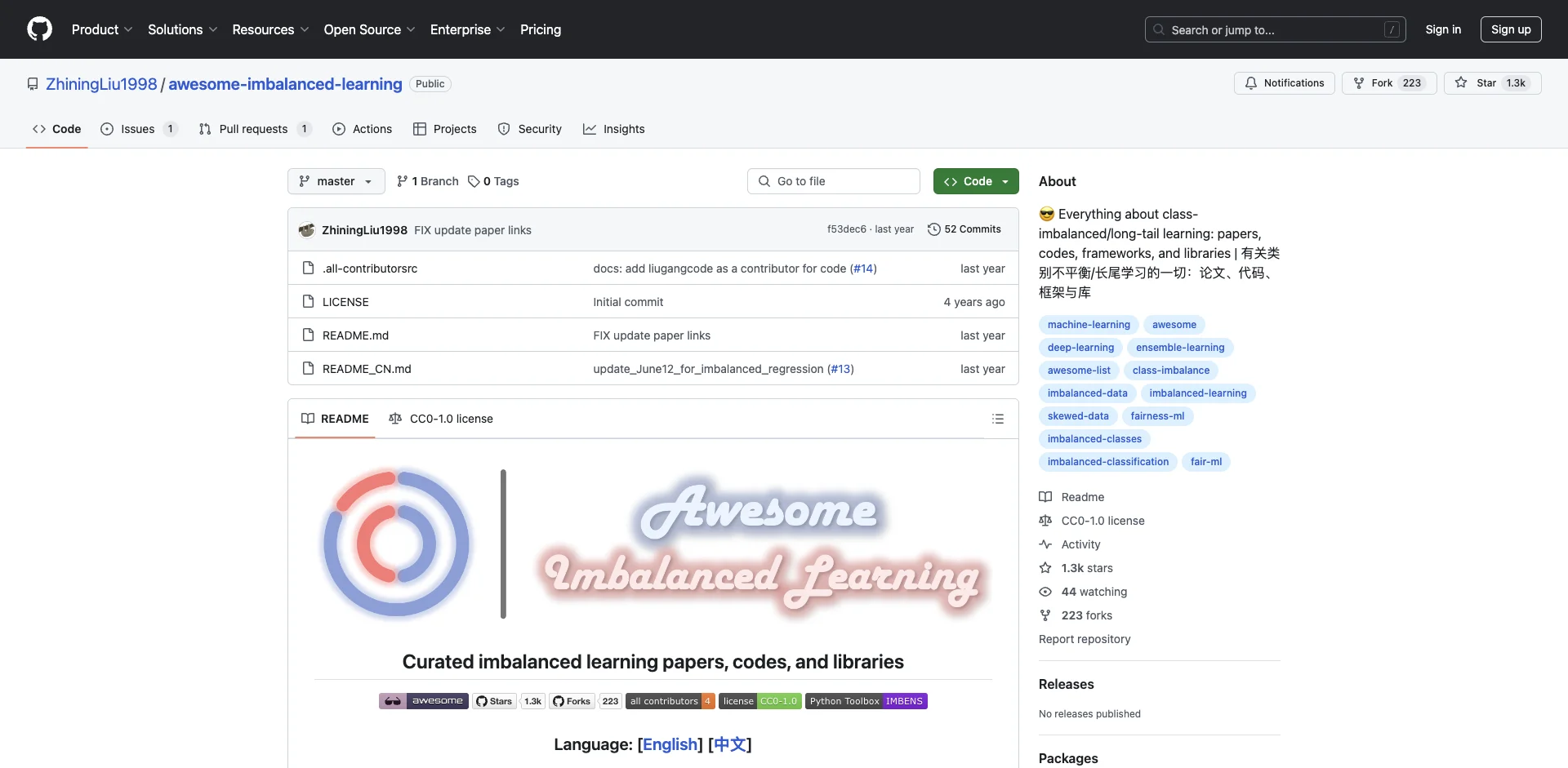This screenshot has height=768, width=1568.
Task: Open the ZhiningLiu1998 owner link
Action: 101,84
